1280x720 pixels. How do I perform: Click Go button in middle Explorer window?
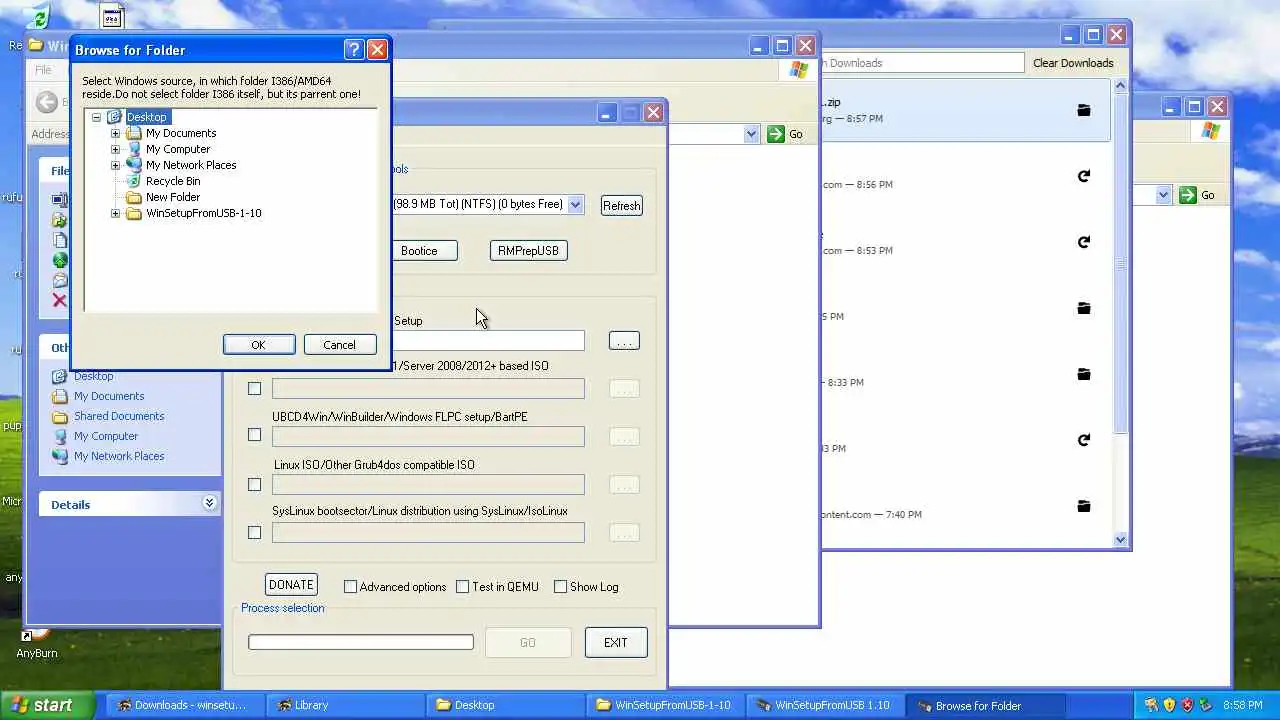pos(786,134)
